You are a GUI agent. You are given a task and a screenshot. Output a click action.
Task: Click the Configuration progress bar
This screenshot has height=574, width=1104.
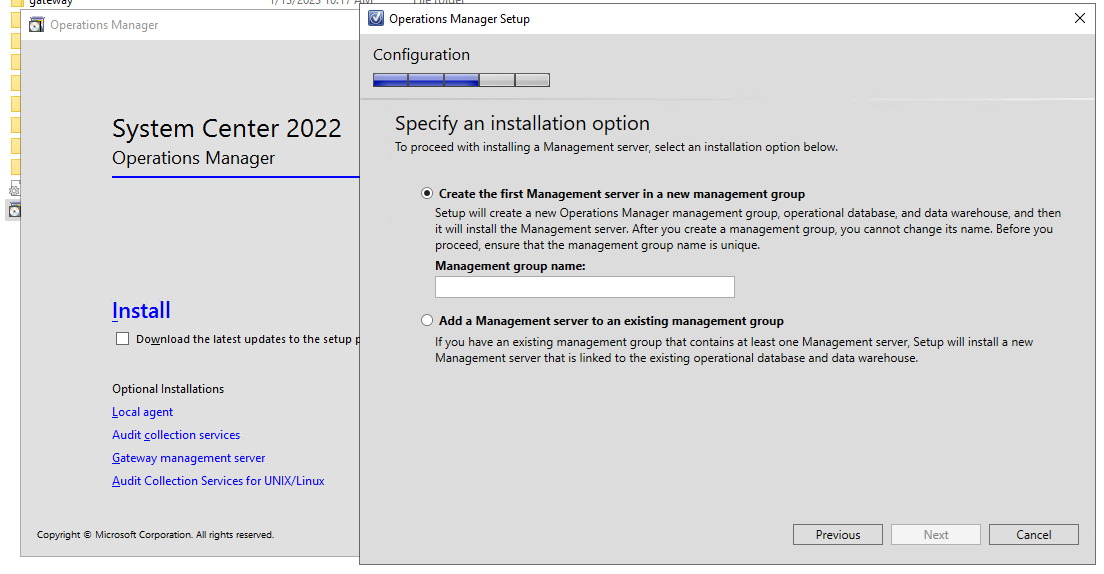pyautogui.click(x=461, y=80)
